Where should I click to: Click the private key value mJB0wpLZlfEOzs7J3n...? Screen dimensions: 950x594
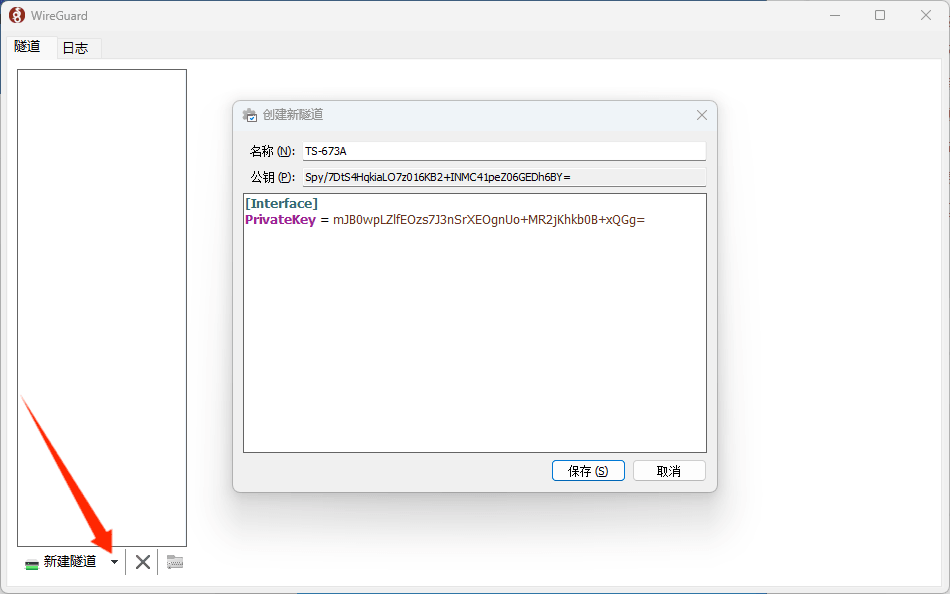pyautogui.click(x=489, y=220)
